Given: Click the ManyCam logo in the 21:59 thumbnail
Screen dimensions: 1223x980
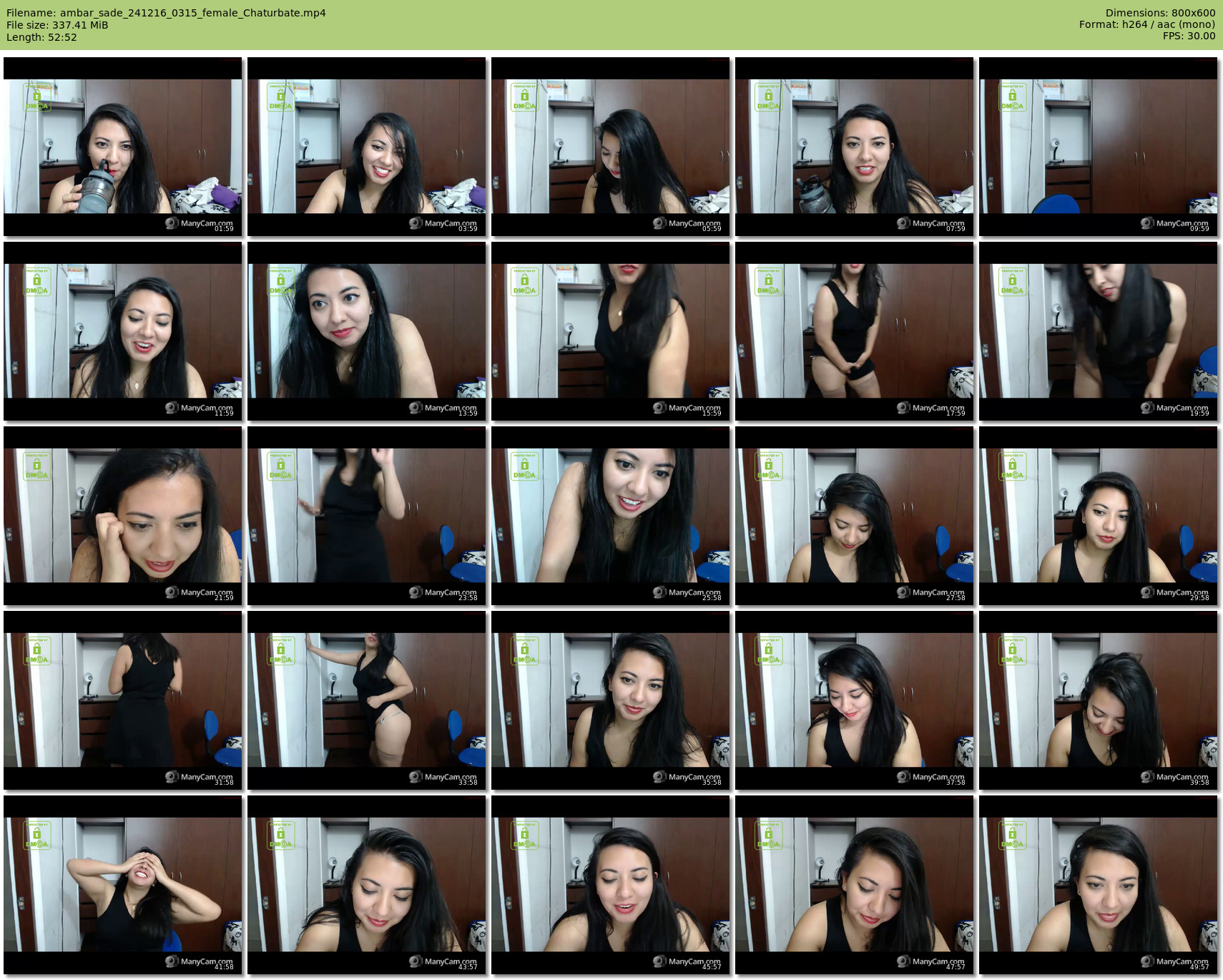Looking at the screenshot, I should tap(199, 592).
